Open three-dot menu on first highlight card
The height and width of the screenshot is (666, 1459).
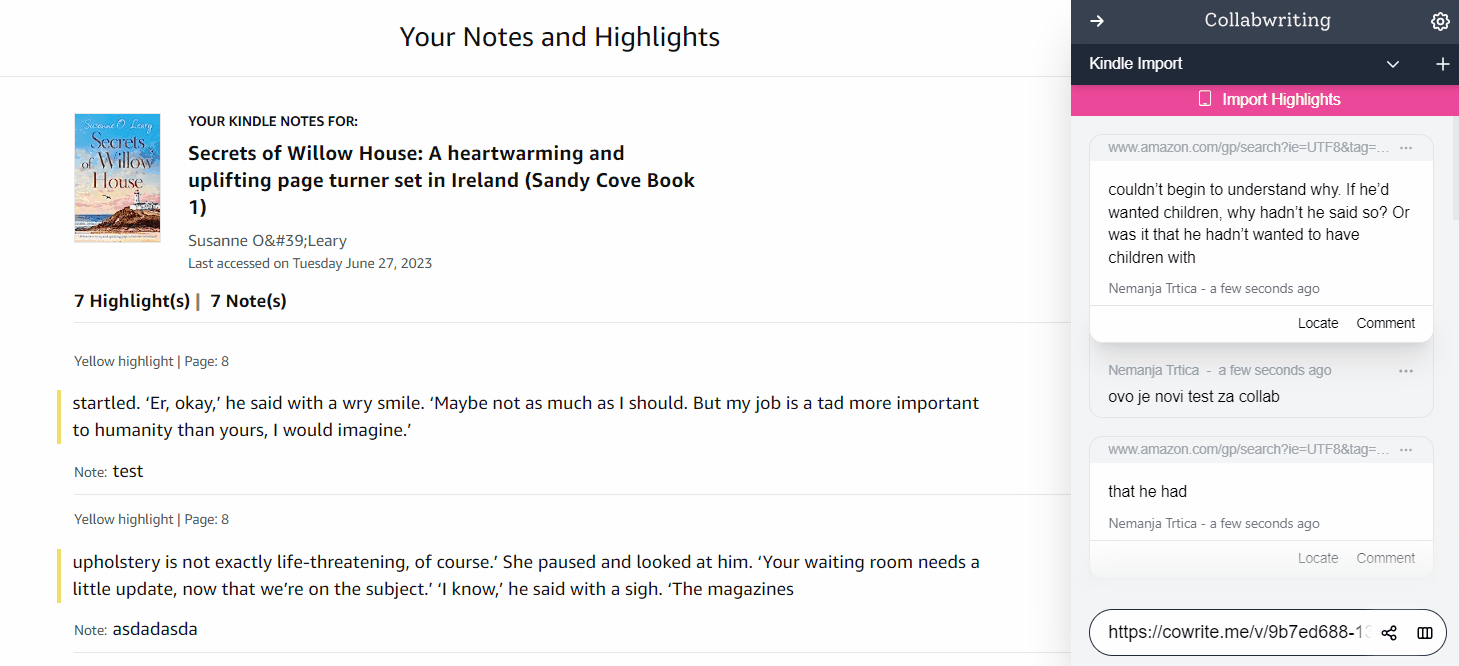point(1406,148)
